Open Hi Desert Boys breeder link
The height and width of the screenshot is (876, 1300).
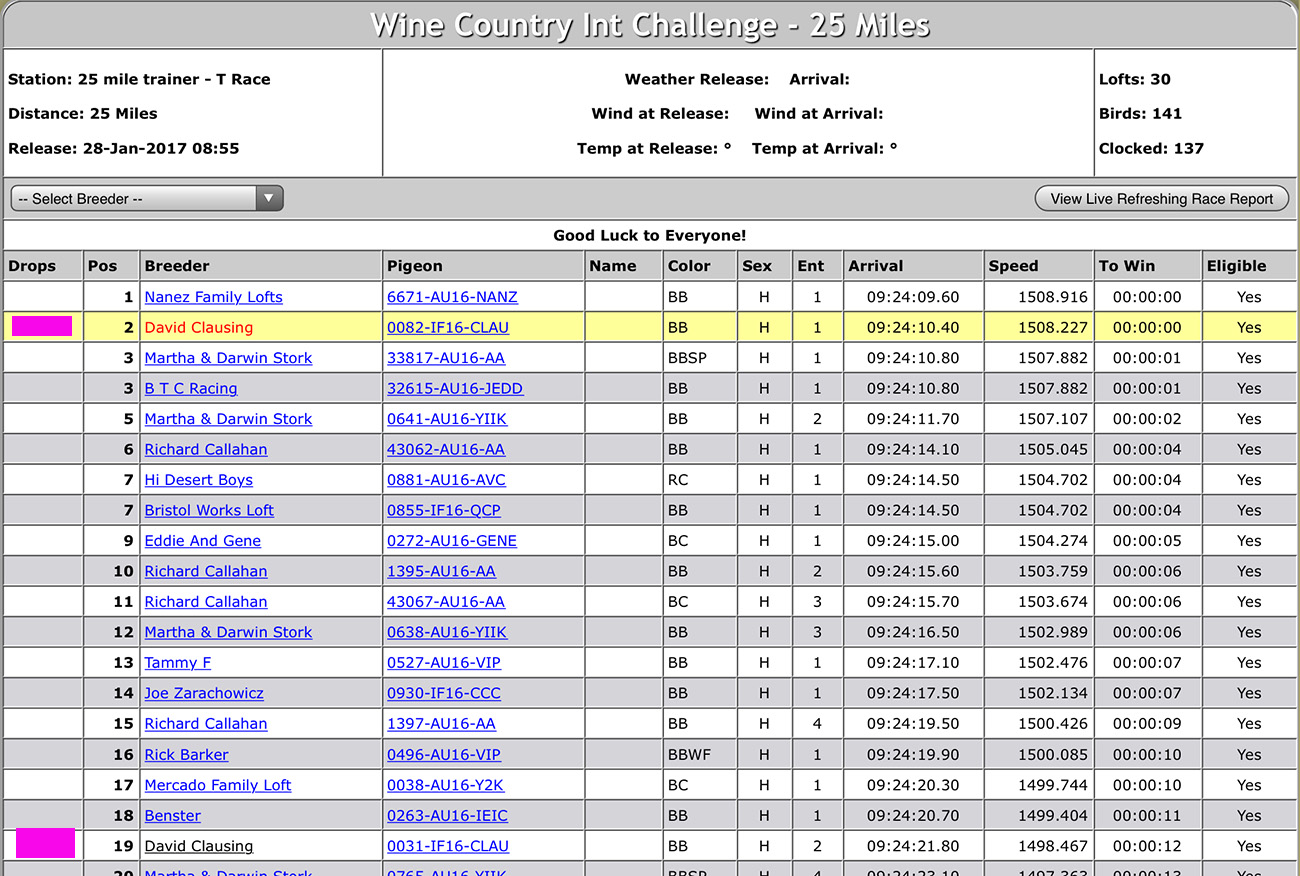198,480
